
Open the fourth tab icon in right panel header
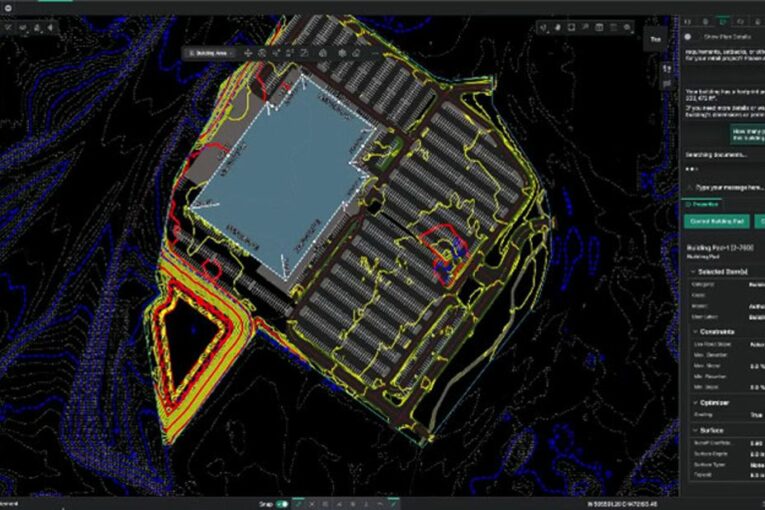741,21
